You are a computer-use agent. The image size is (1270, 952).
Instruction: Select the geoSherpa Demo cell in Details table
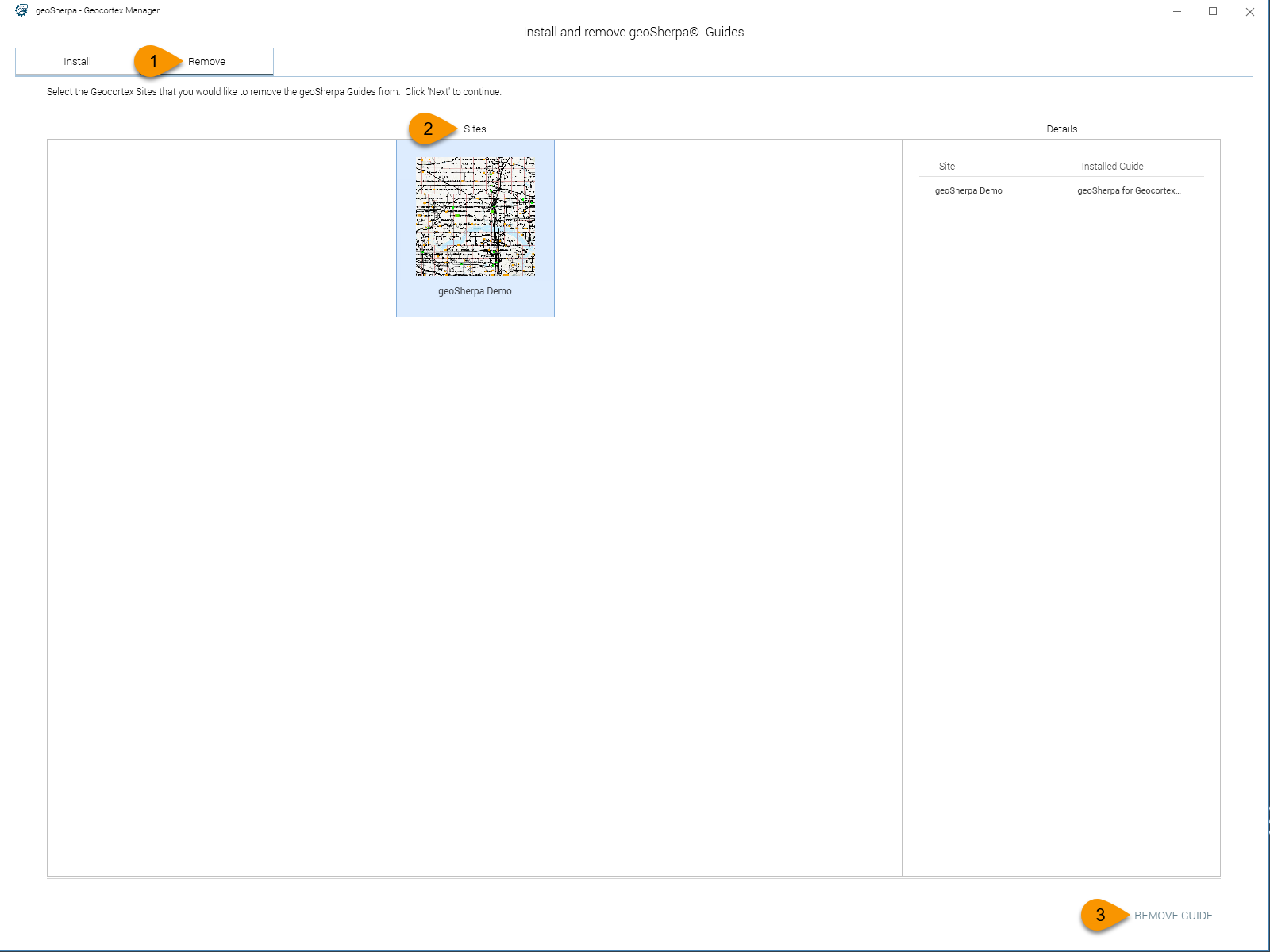coord(968,190)
